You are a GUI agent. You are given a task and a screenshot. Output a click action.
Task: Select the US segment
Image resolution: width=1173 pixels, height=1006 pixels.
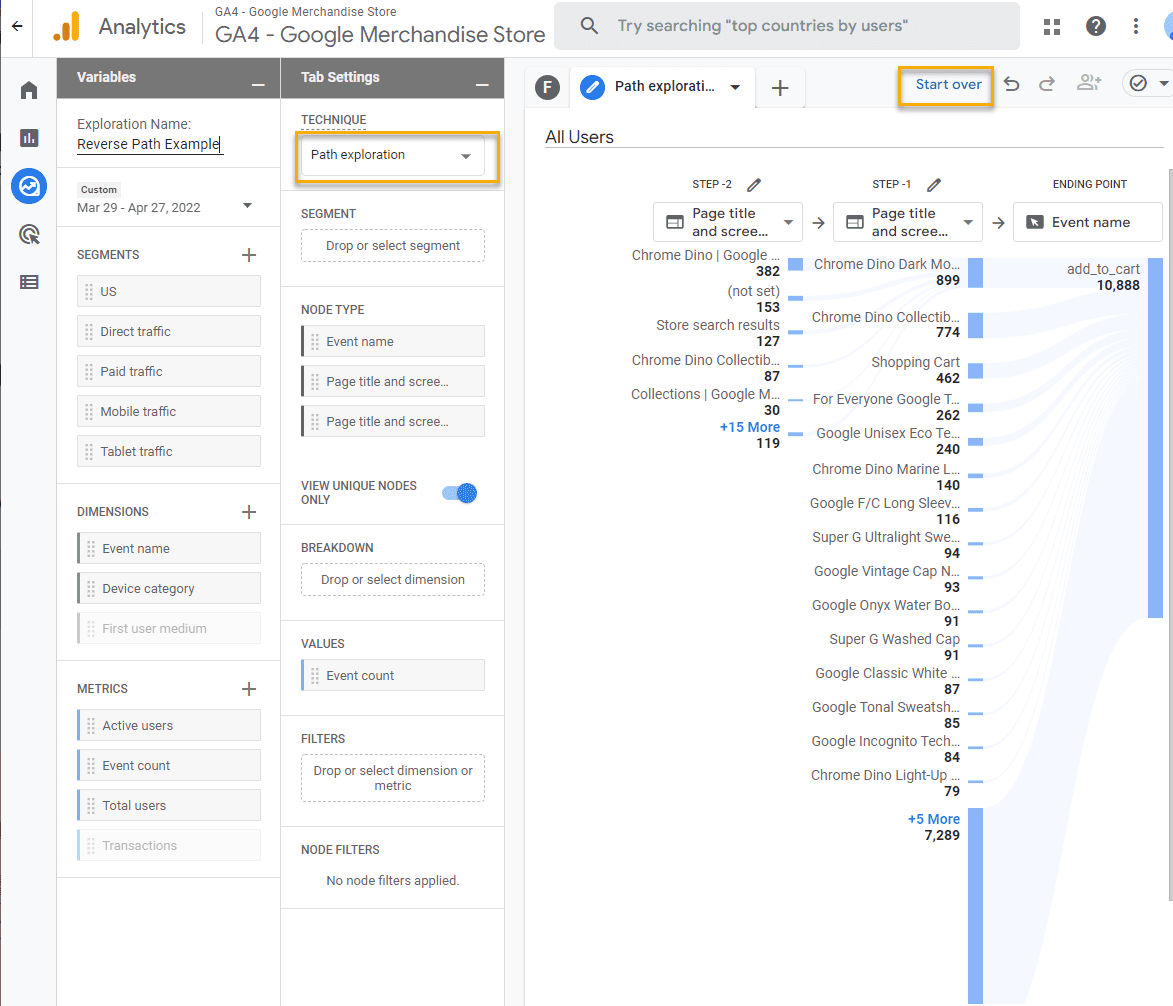169,292
